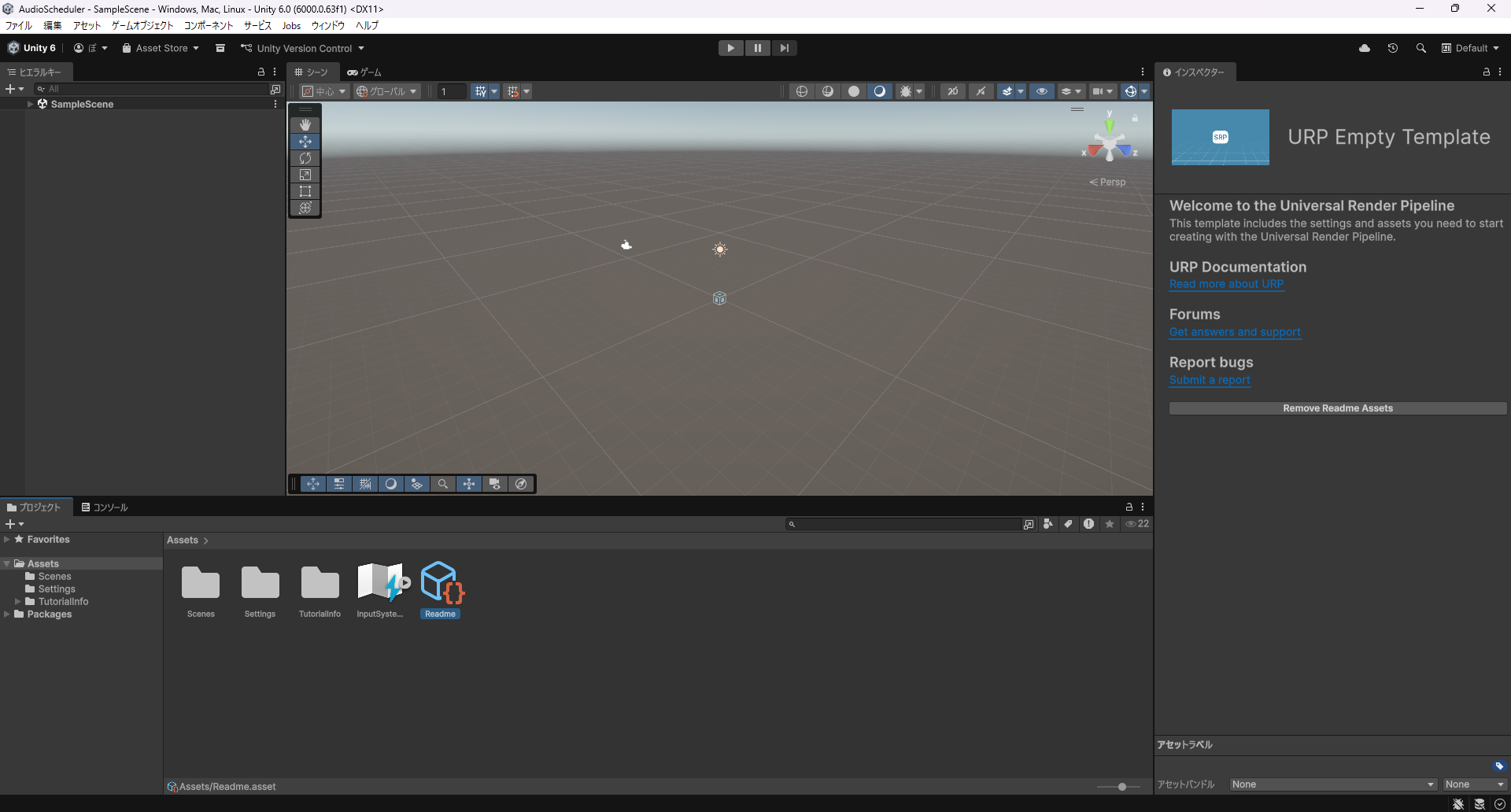
Task: Open the ウィンドウ menu
Action: (327, 25)
